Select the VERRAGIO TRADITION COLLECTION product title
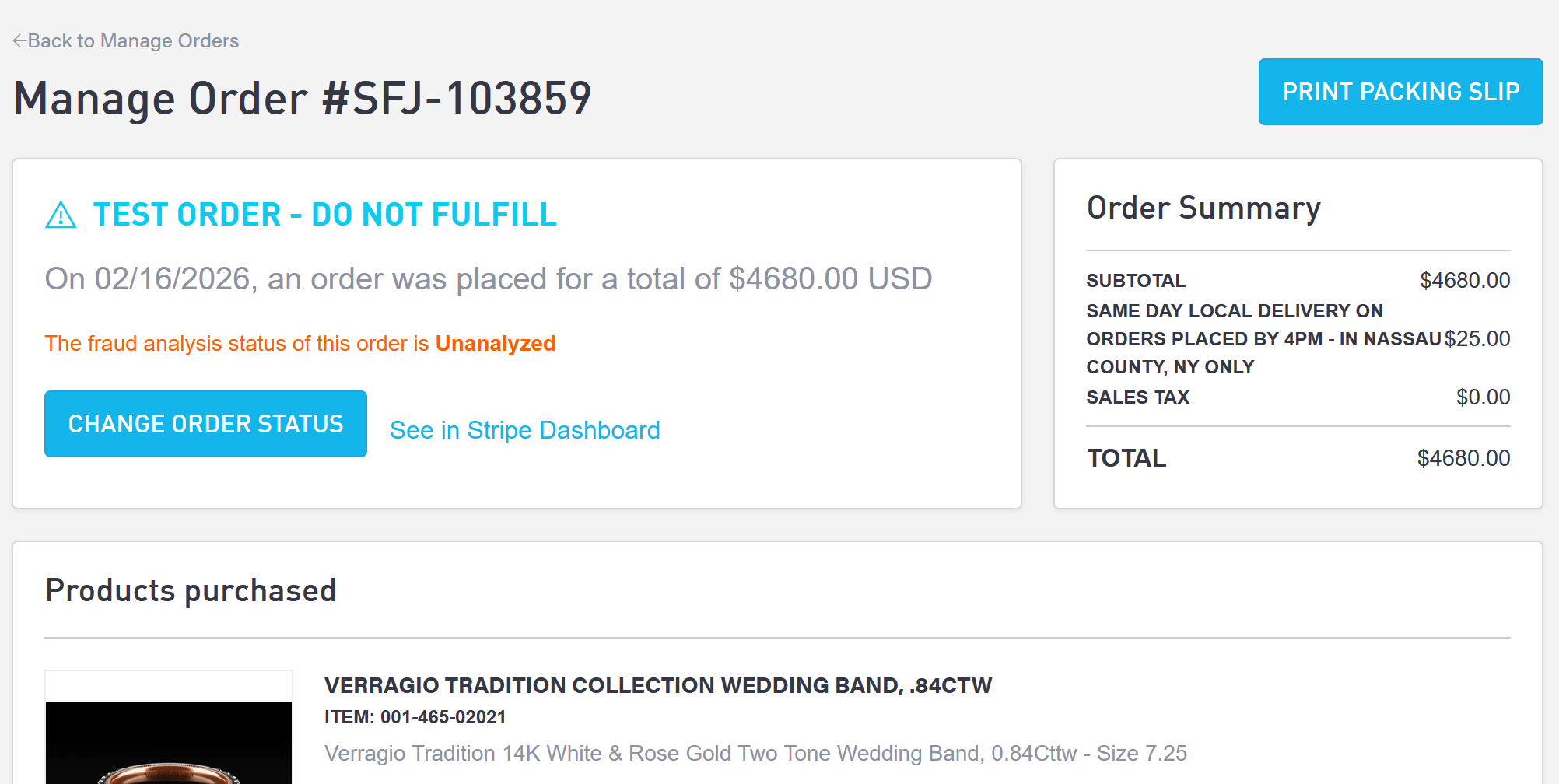 657,685
